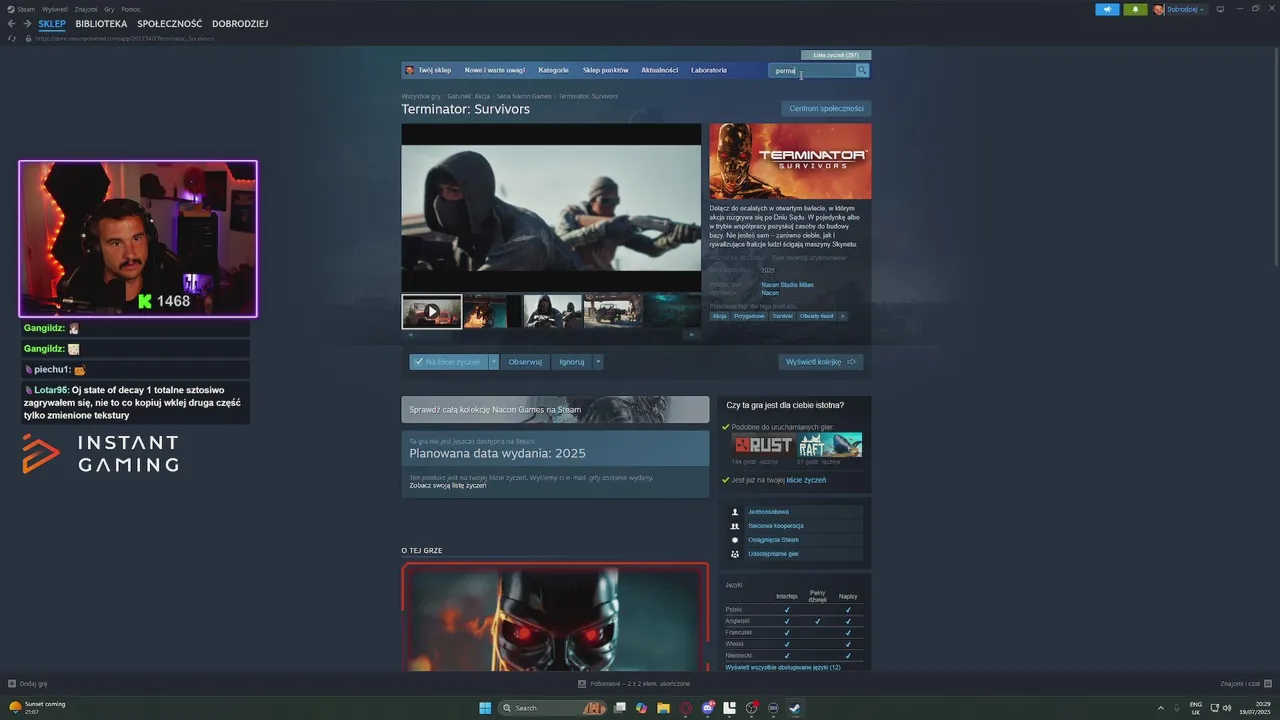Open the Wyświetl menu
The width and height of the screenshot is (1280, 720).
[55, 9]
